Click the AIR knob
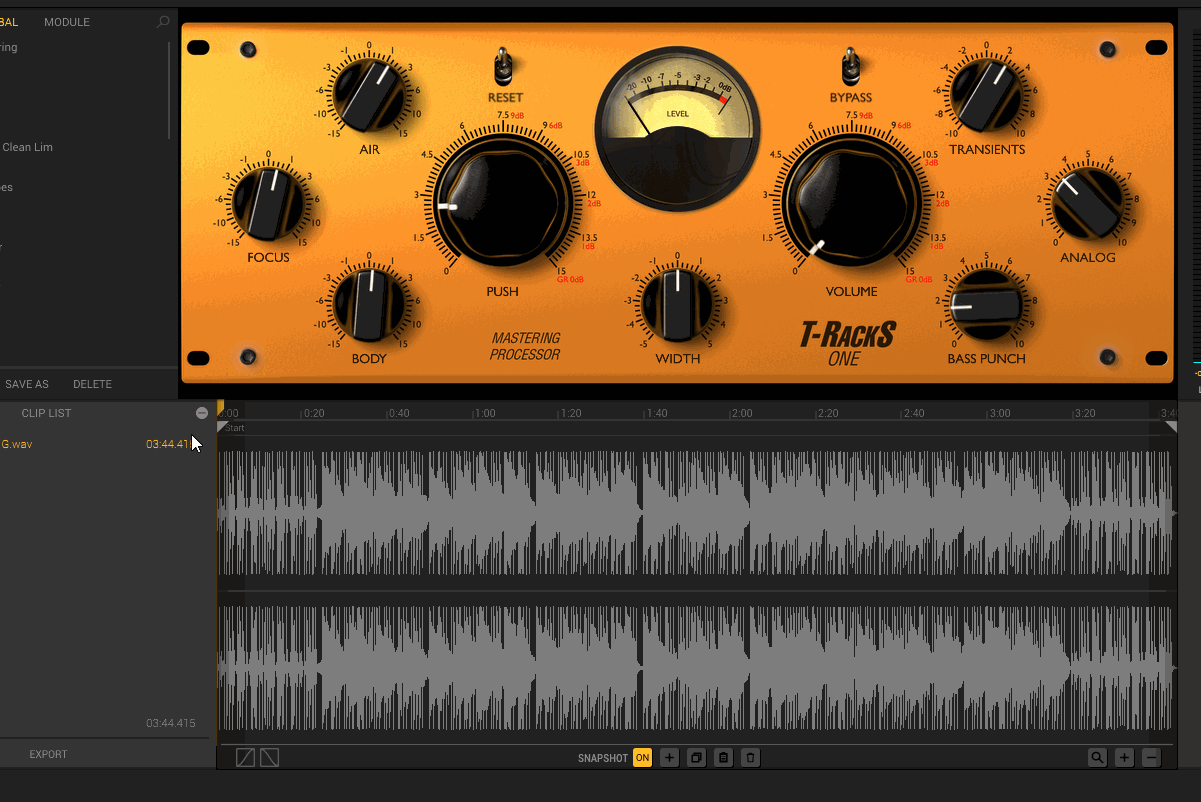 (x=369, y=95)
